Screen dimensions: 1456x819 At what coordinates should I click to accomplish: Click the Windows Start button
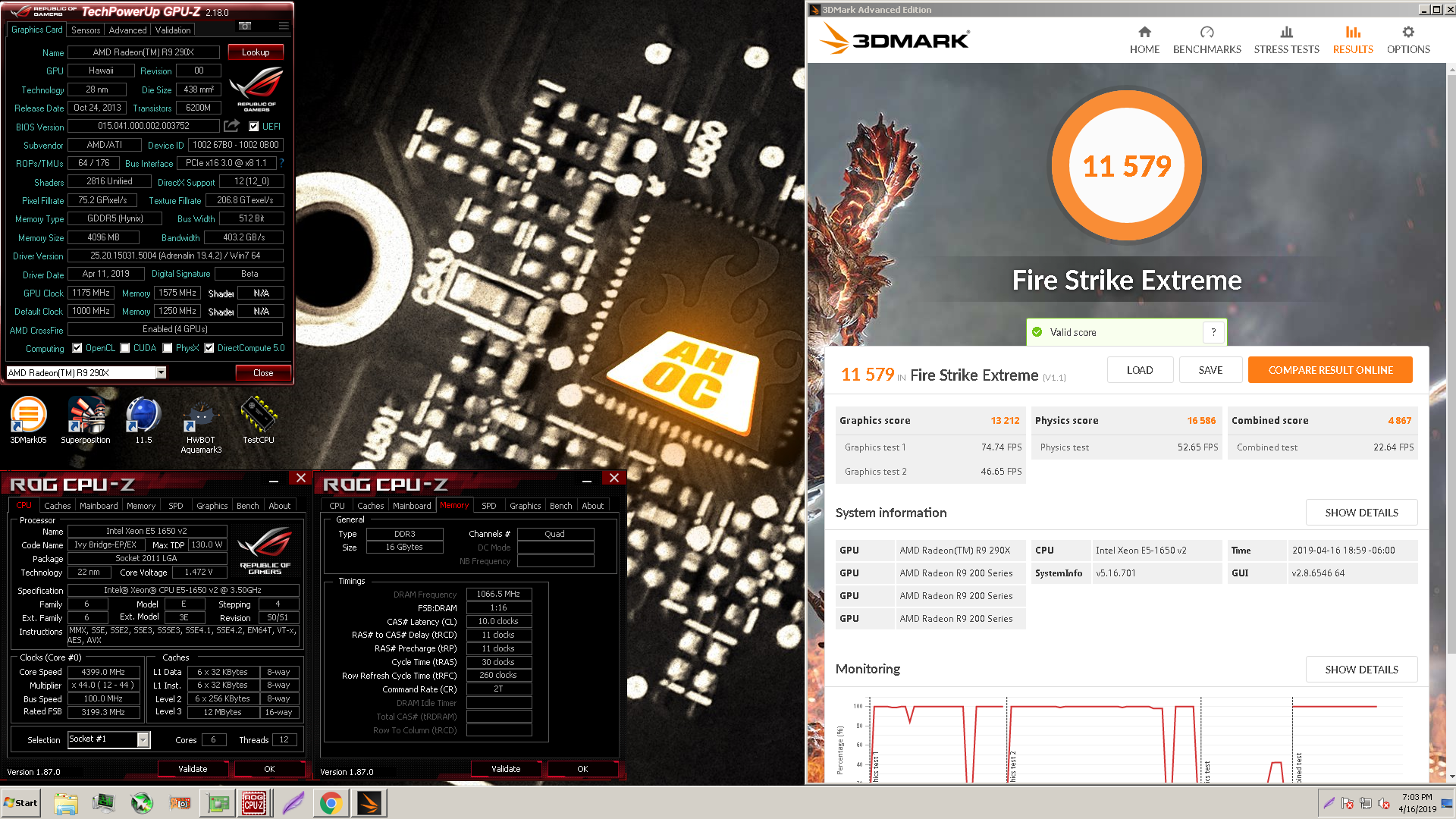point(20,803)
